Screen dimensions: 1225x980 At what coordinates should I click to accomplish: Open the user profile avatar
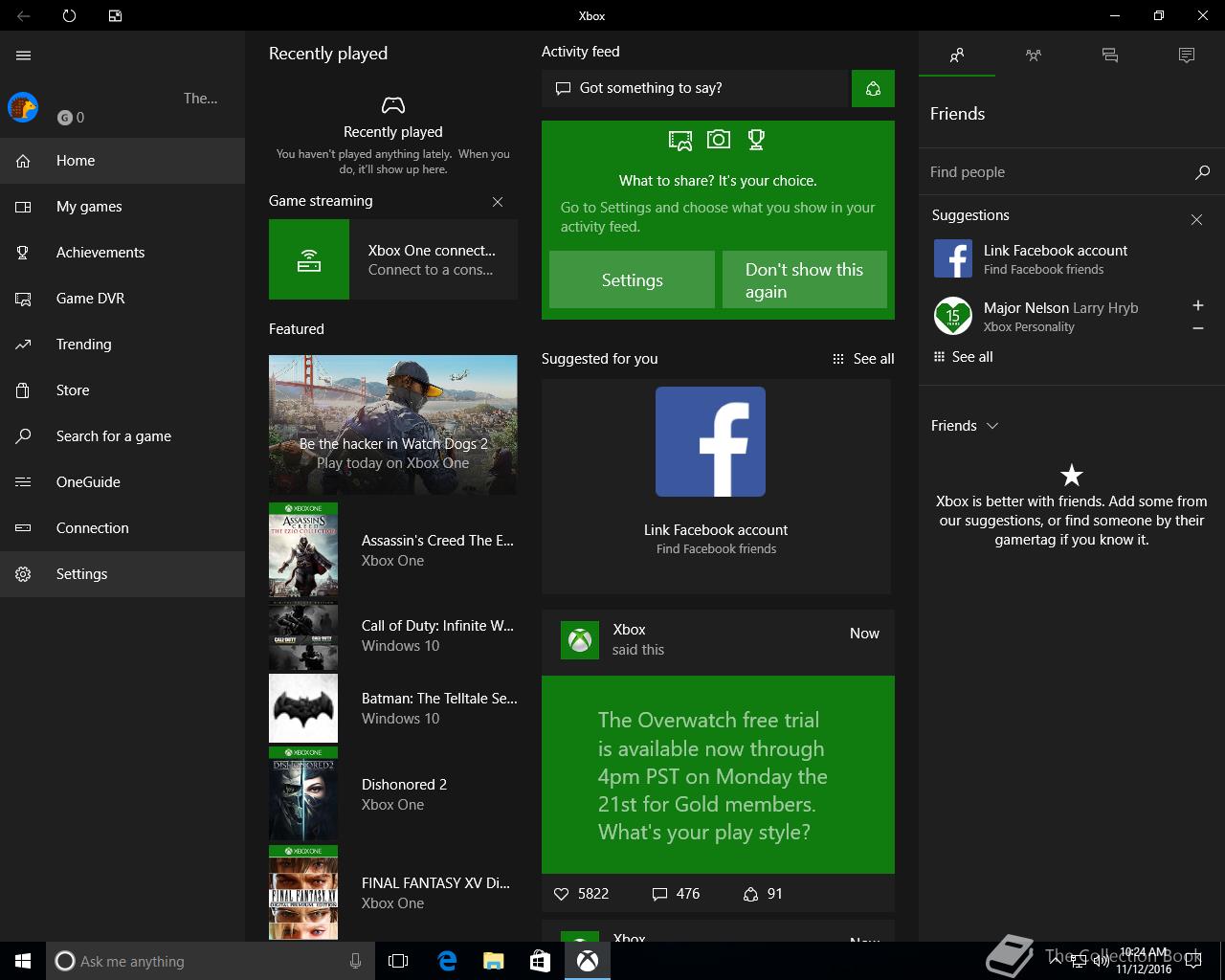(x=23, y=107)
